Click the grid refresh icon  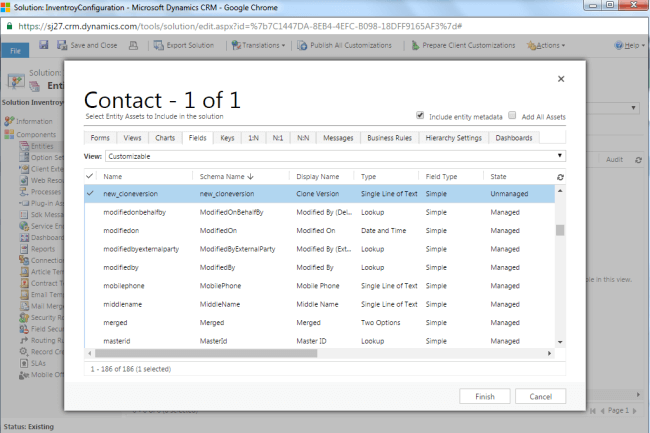[560, 177]
